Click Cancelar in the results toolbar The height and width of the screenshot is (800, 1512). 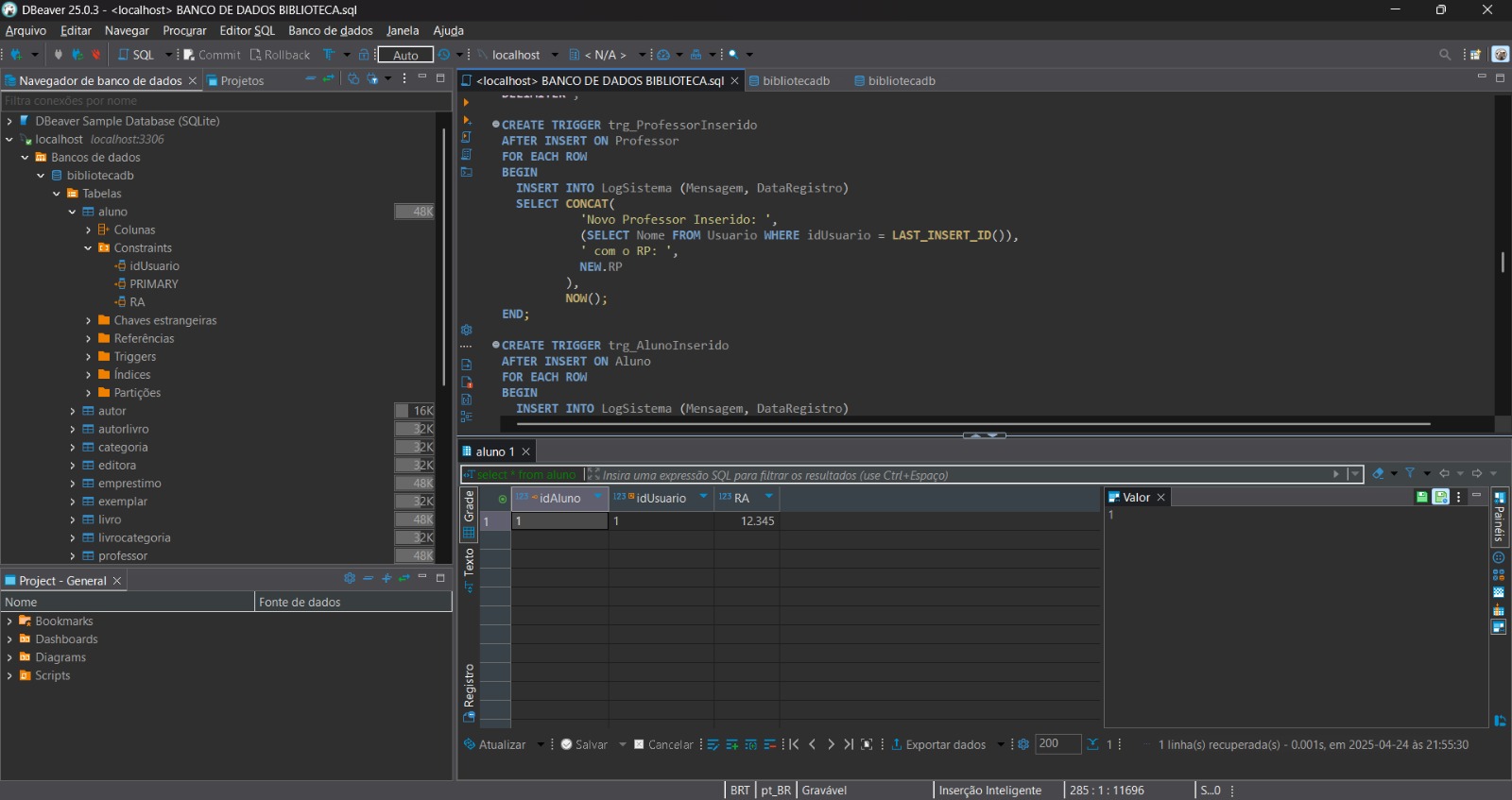point(663,744)
